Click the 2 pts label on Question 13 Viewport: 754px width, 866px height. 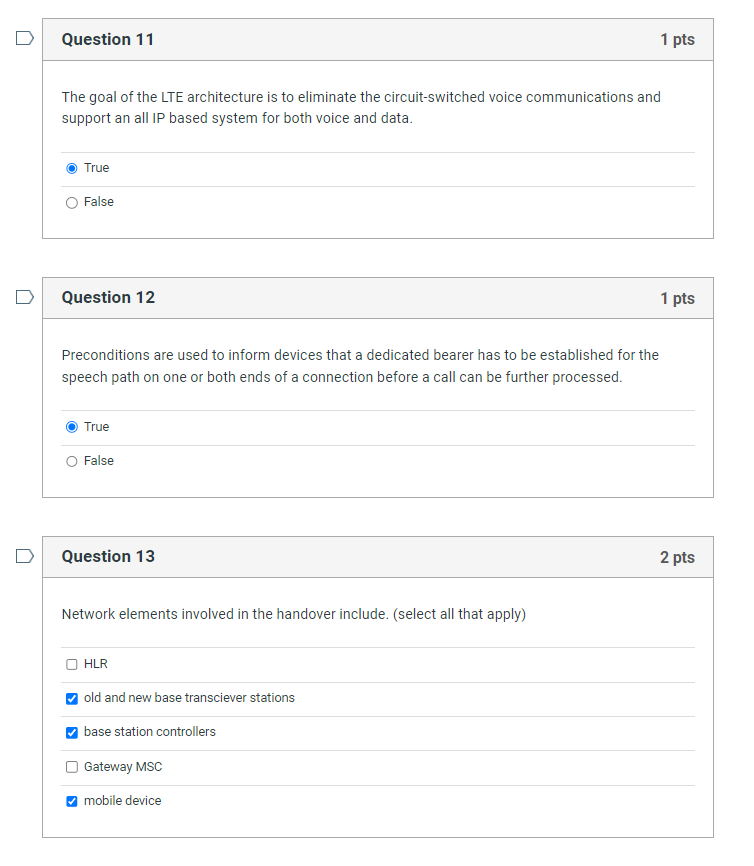point(677,557)
